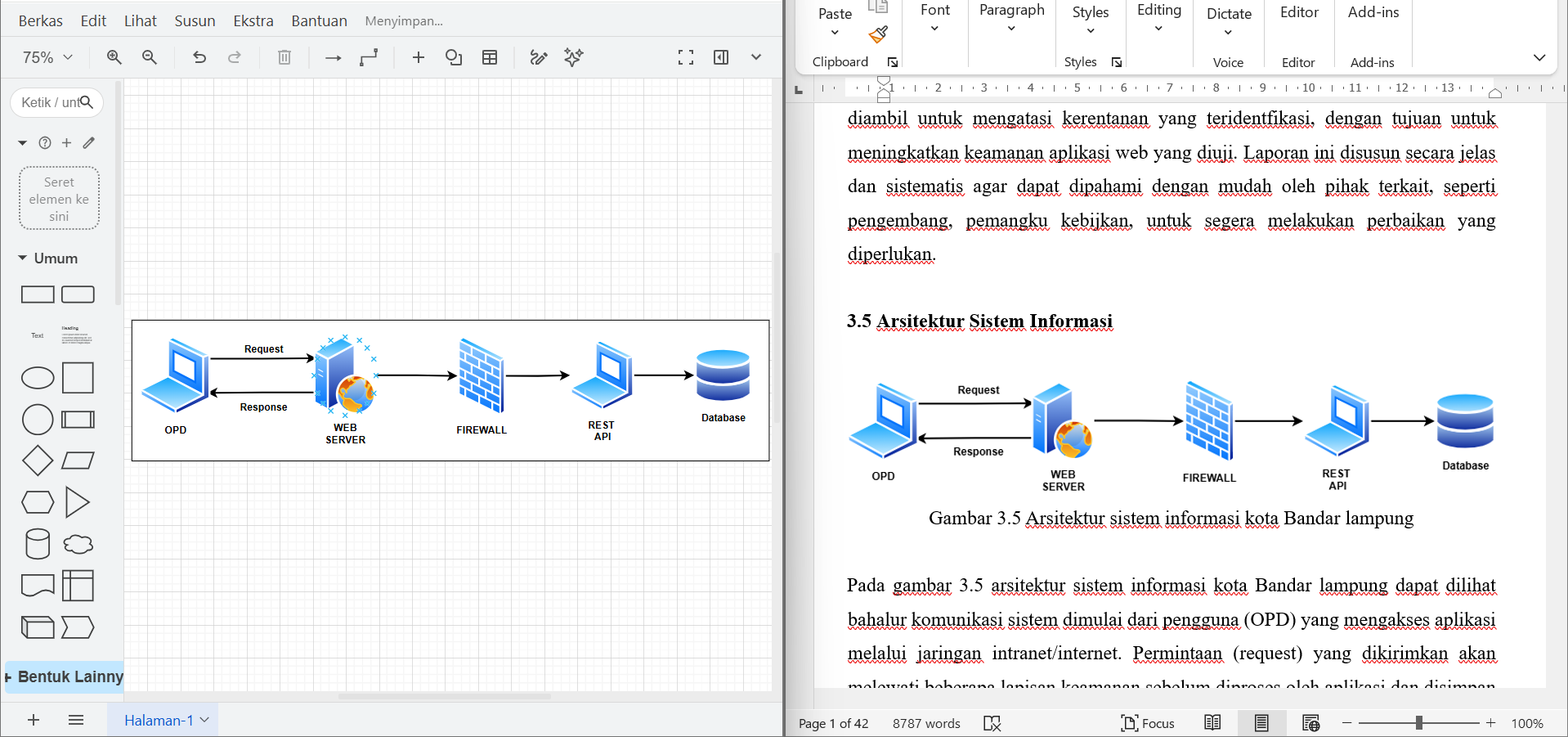Pick the document shape
This screenshot has height=737, width=1568.
coord(38,586)
